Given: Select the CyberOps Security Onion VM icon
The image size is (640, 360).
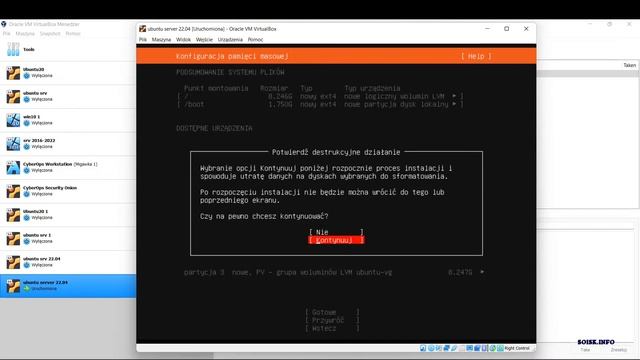Looking at the screenshot, I should pyautogui.click(x=13, y=191).
